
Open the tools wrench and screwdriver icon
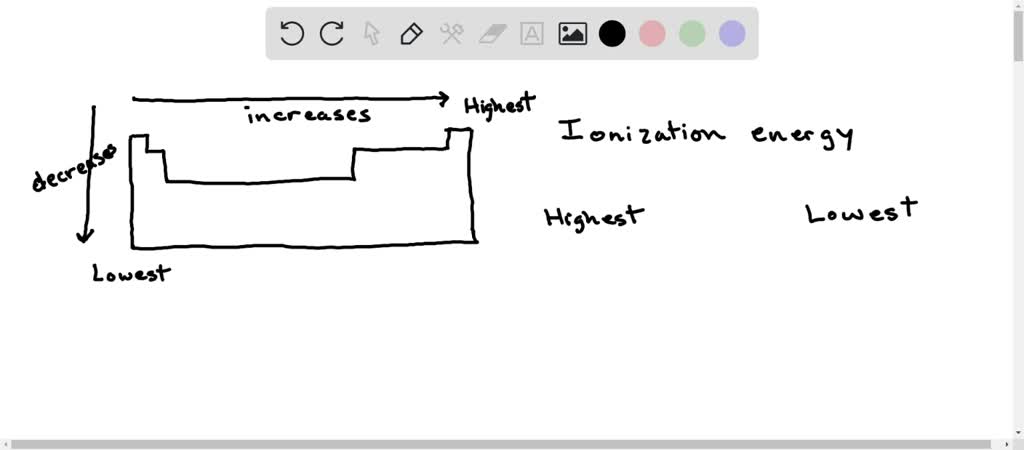click(451, 33)
